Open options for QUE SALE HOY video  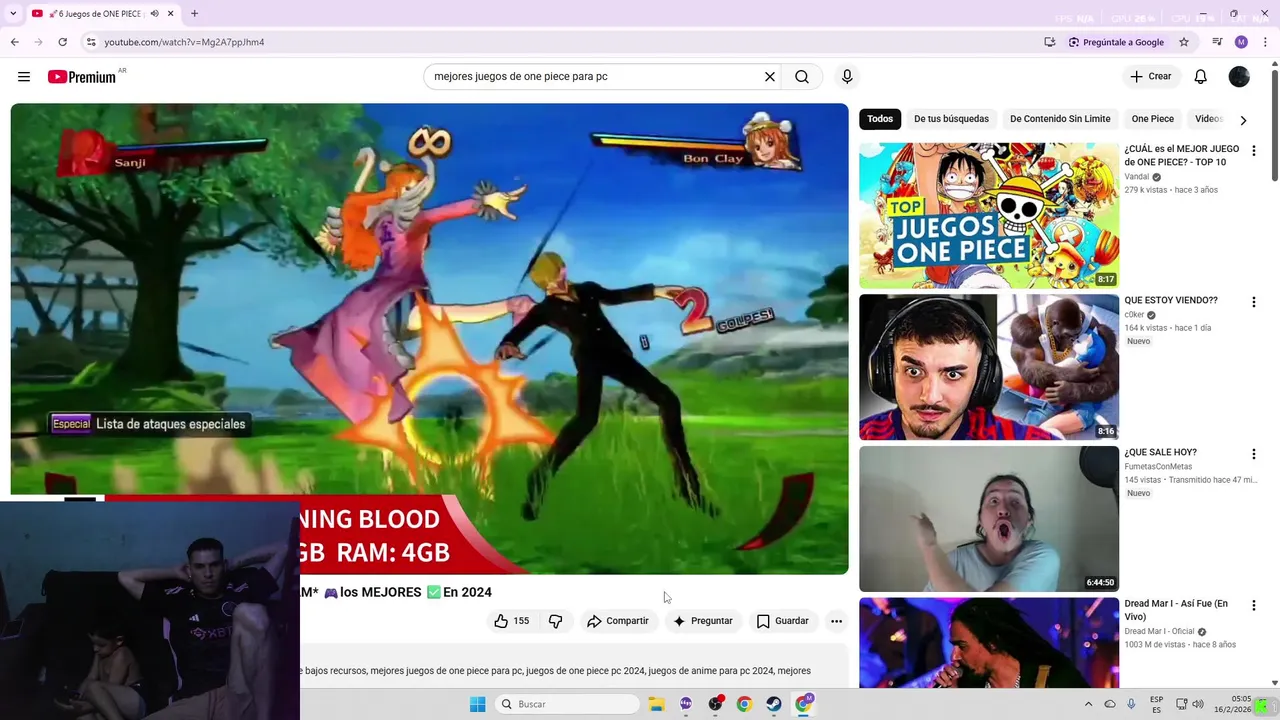(x=1253, y=454)
